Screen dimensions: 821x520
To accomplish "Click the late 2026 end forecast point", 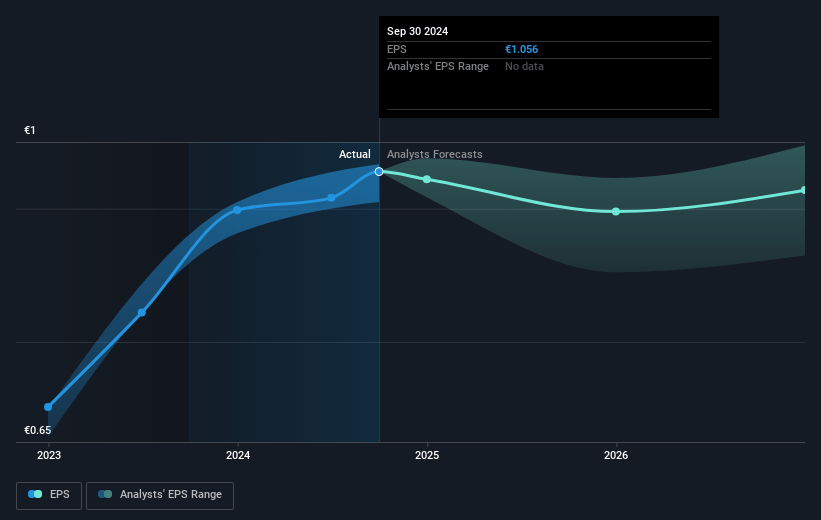I will coord(803,190).
